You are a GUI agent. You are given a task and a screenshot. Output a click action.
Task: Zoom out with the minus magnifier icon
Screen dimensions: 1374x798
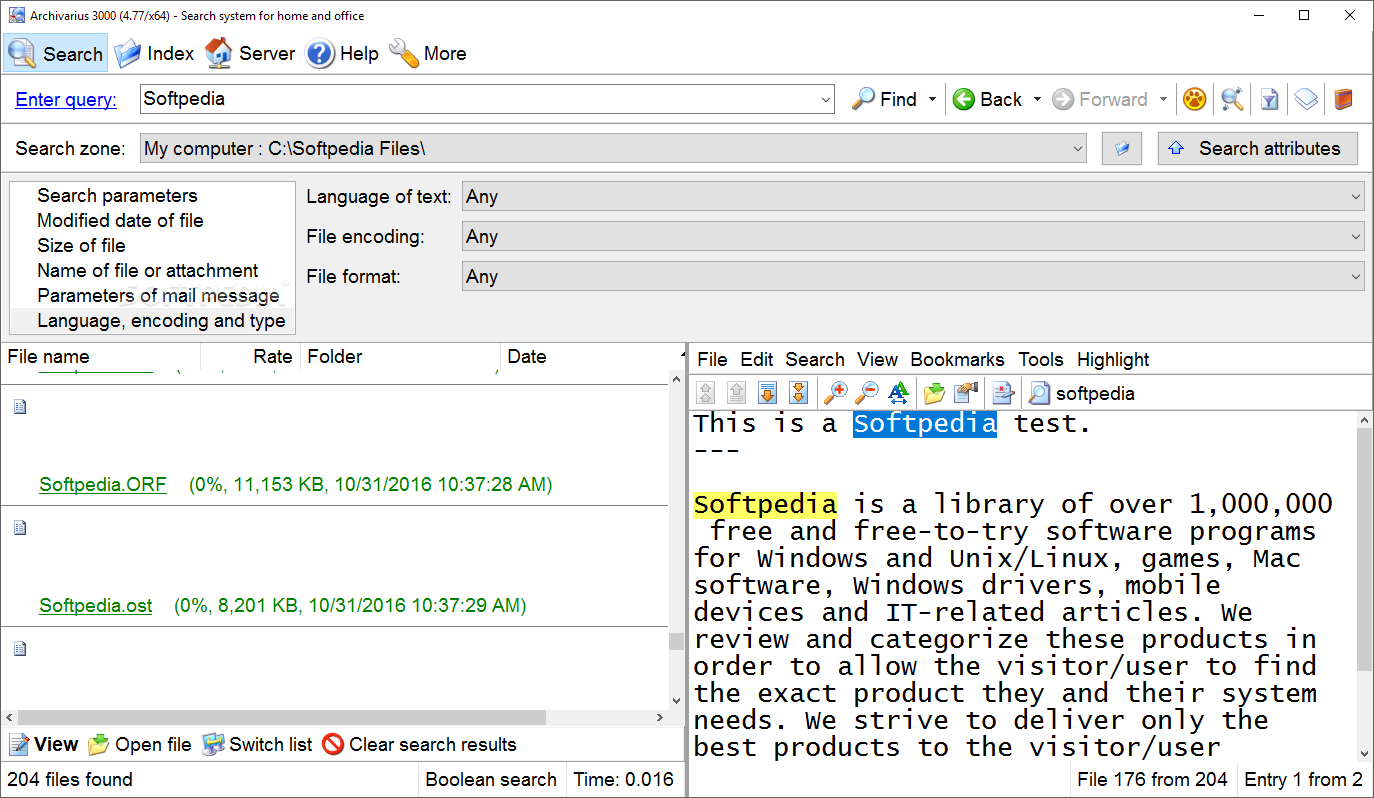[866, 393]
